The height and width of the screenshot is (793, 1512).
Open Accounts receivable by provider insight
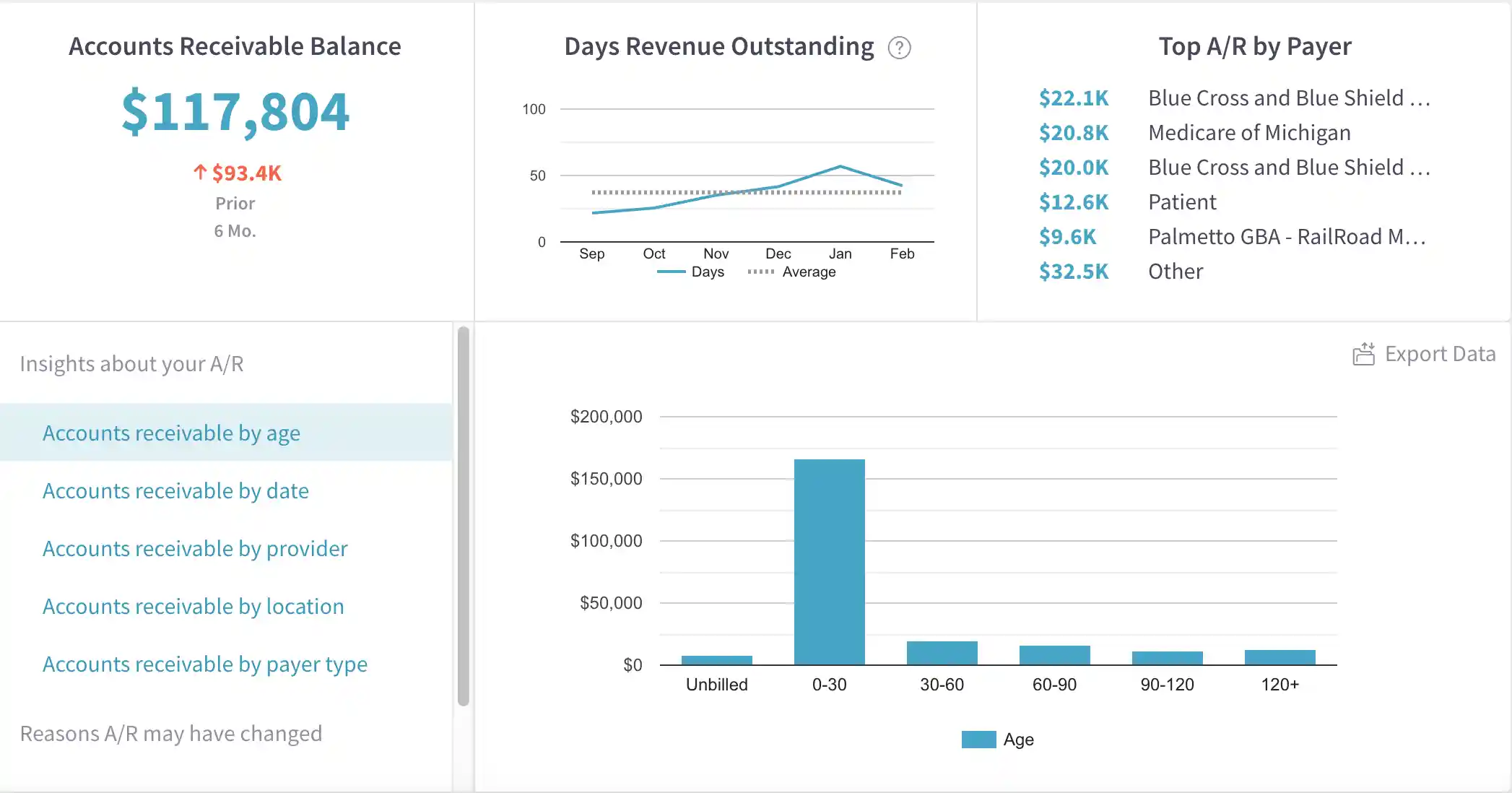point(195,548)
